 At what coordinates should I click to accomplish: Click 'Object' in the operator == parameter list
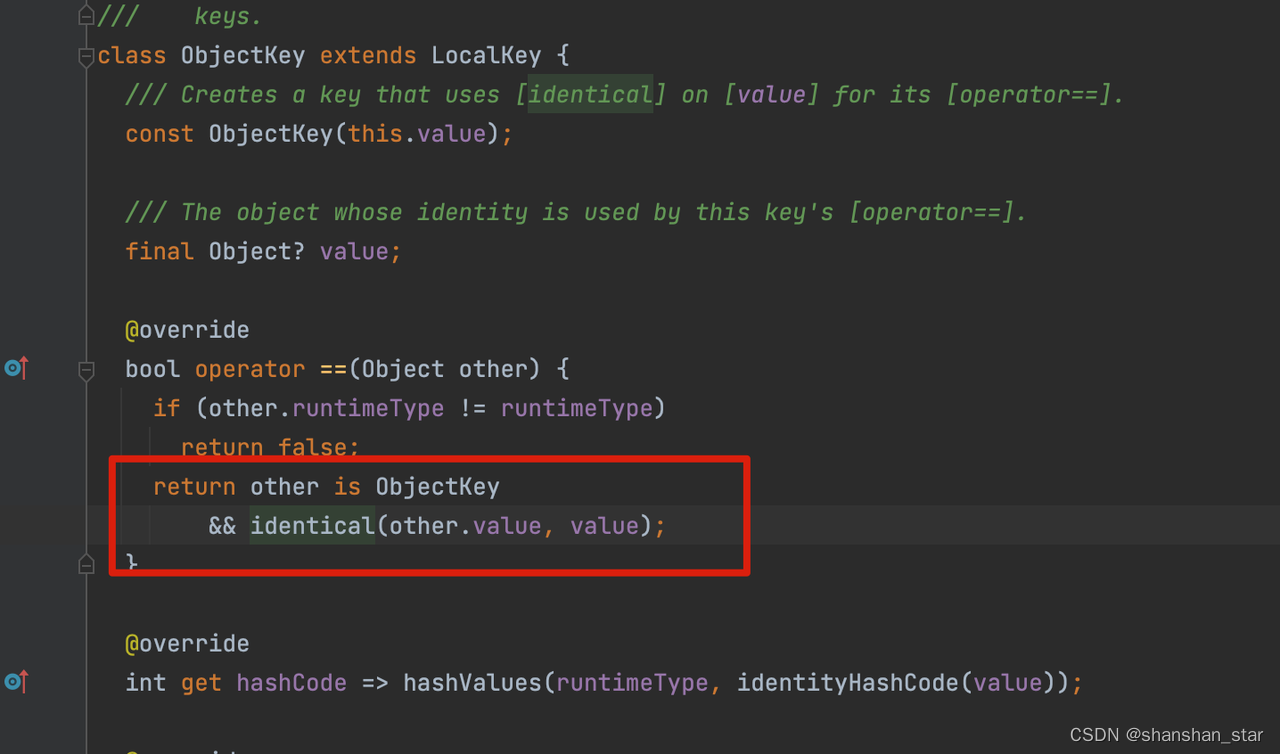point(403,369)
